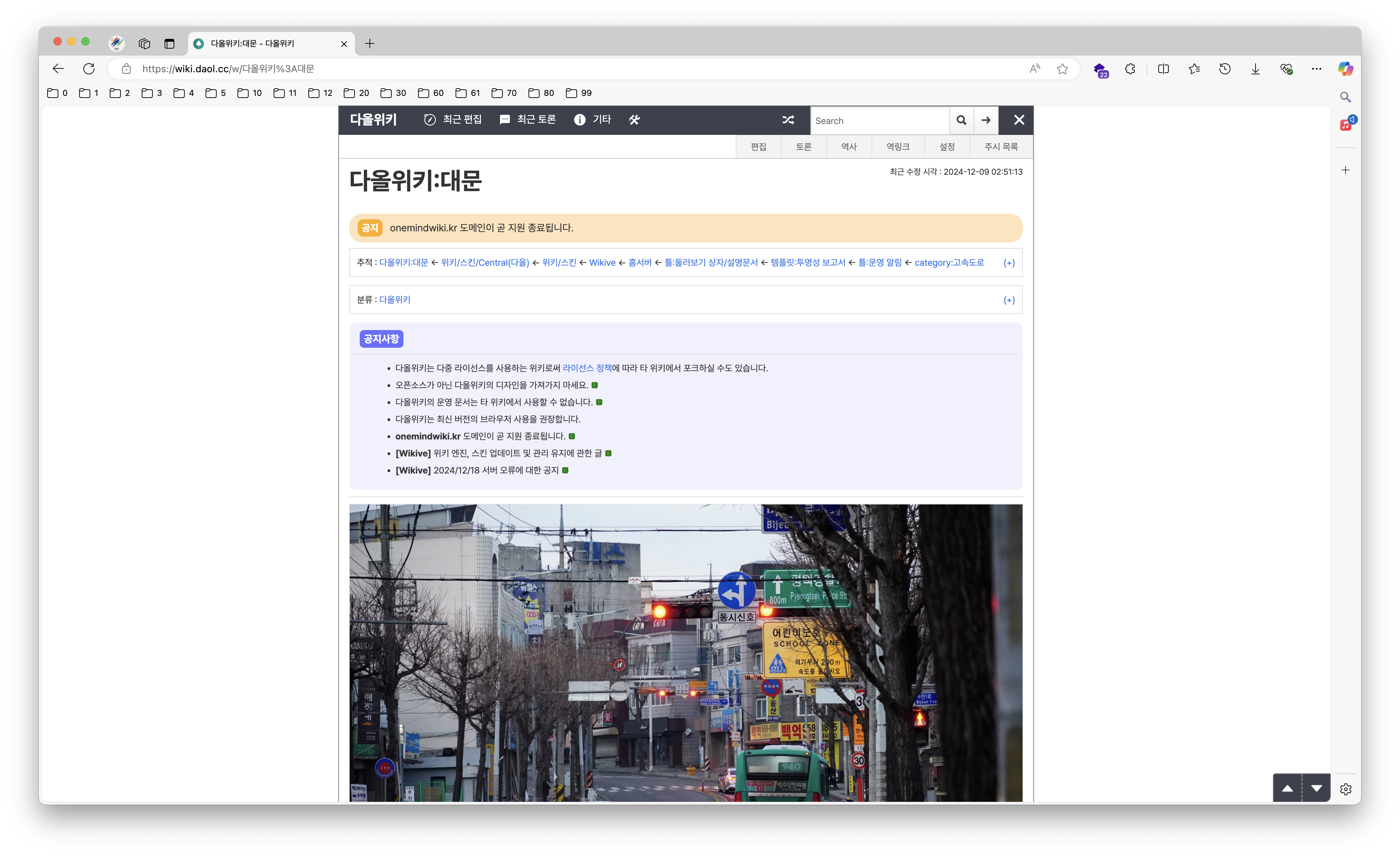Open the Browser essentials heart icon
The height and width of the screenshot is (856, 1400).
point(1286,69)
